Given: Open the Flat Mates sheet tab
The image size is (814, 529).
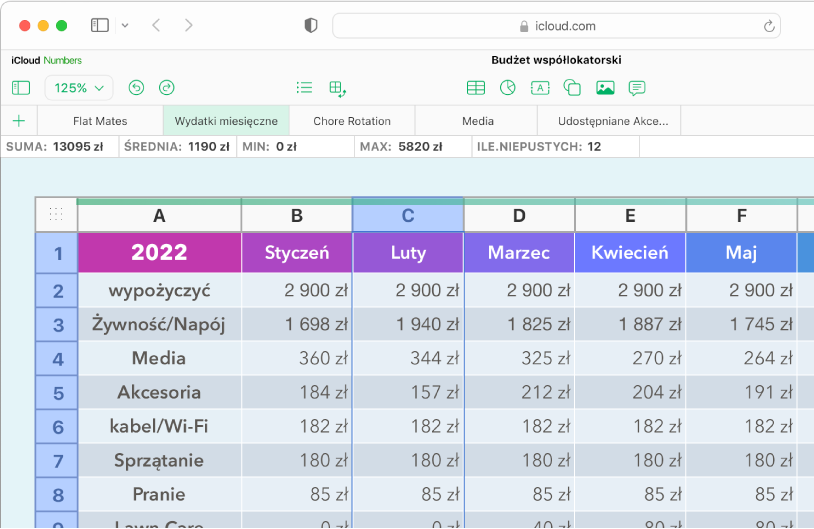Looking at the screenshot, I should coord(100,121).
